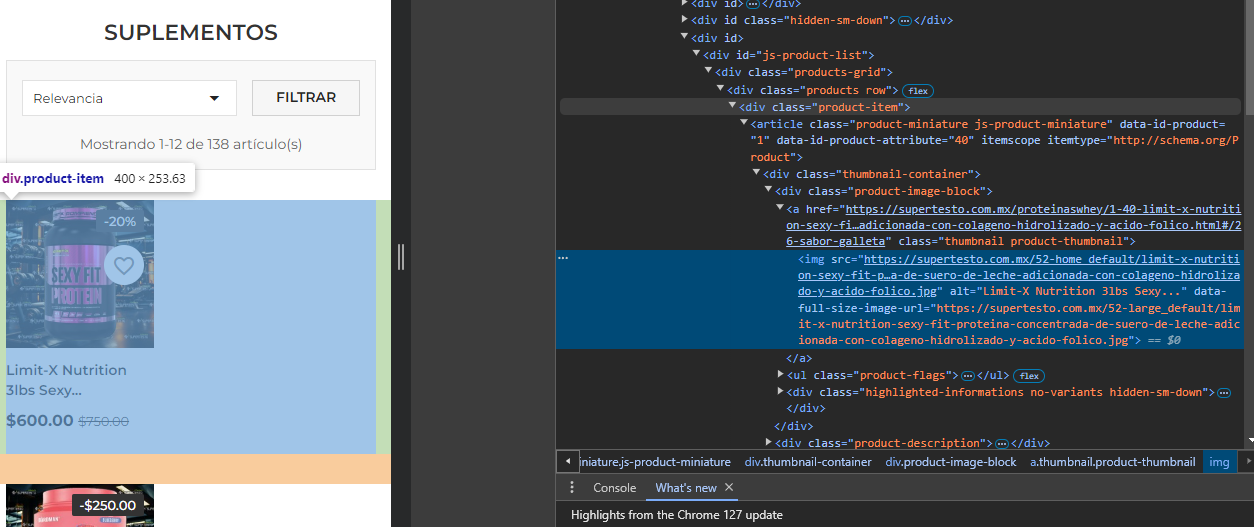Open the Relevancia sort dropdown
This screenshot has height=527, width=1254.
129,98
